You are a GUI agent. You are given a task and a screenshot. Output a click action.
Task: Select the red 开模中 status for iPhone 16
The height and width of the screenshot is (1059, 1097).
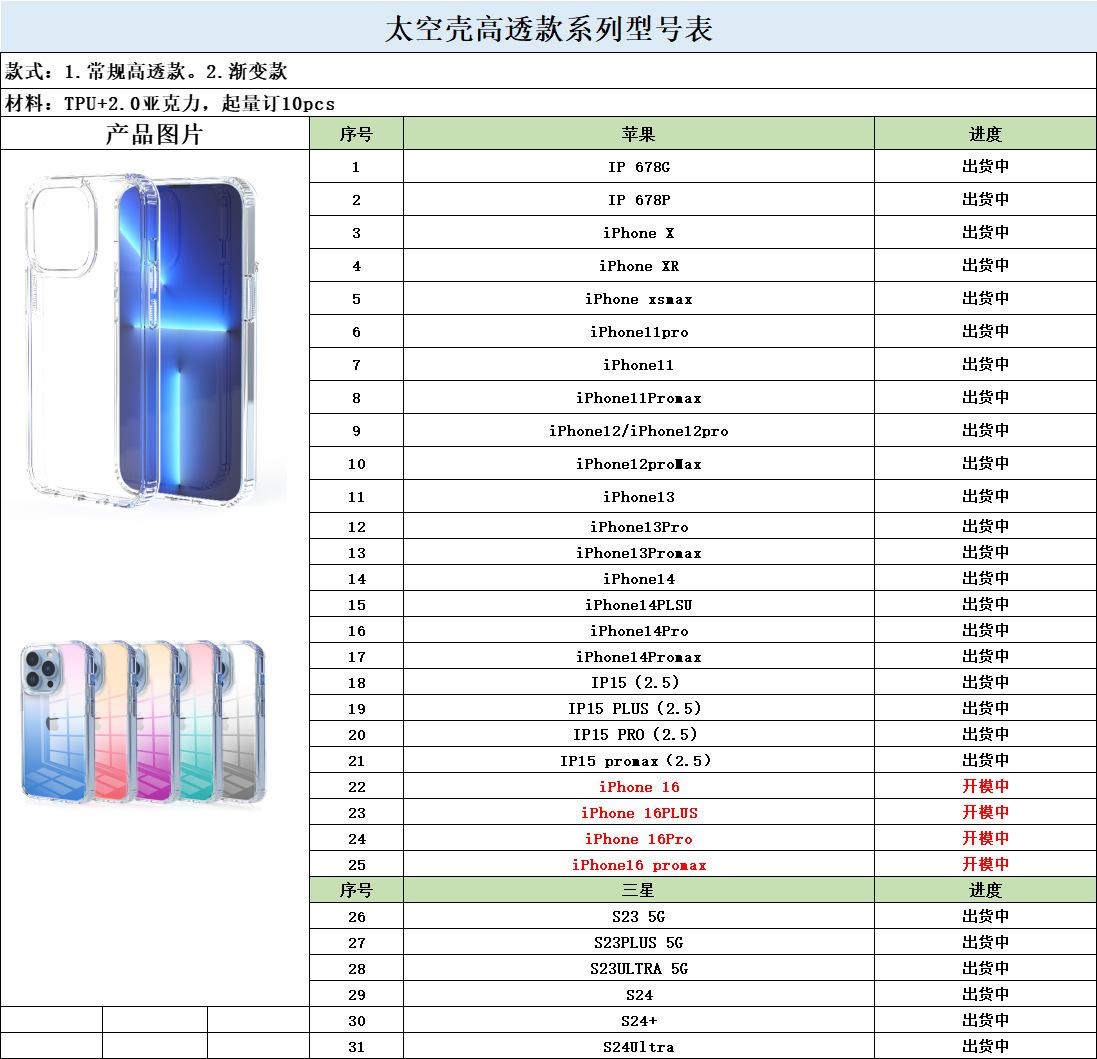click(985, 786)
